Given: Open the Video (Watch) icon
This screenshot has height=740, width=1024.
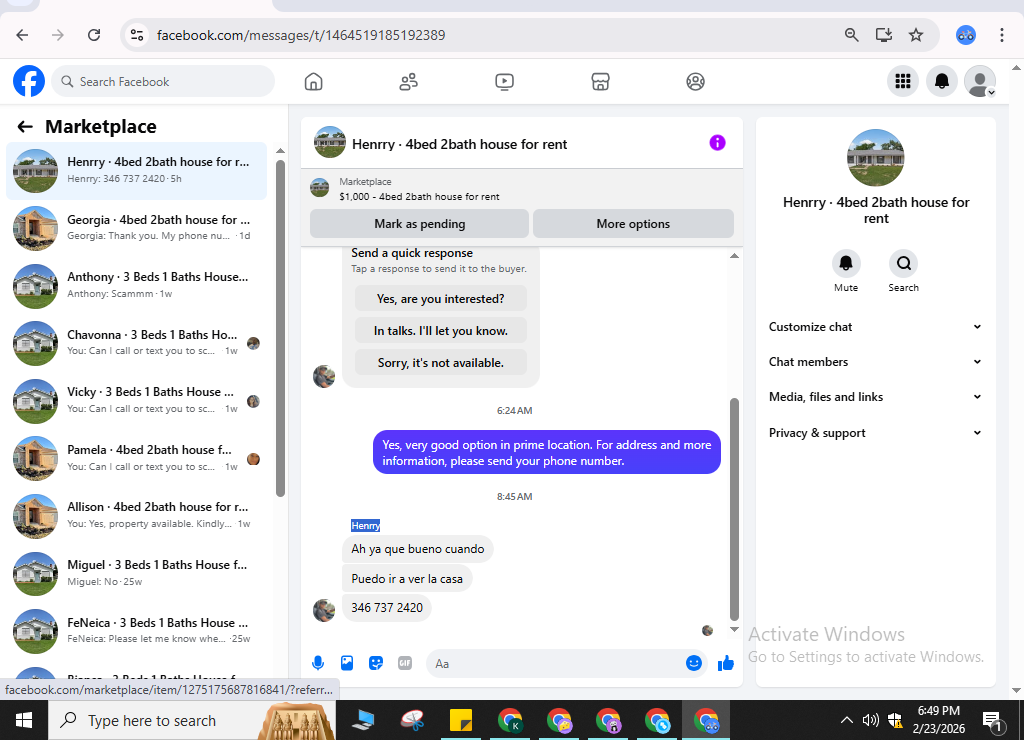Looking at the screenshot, I should coord(504,82).
